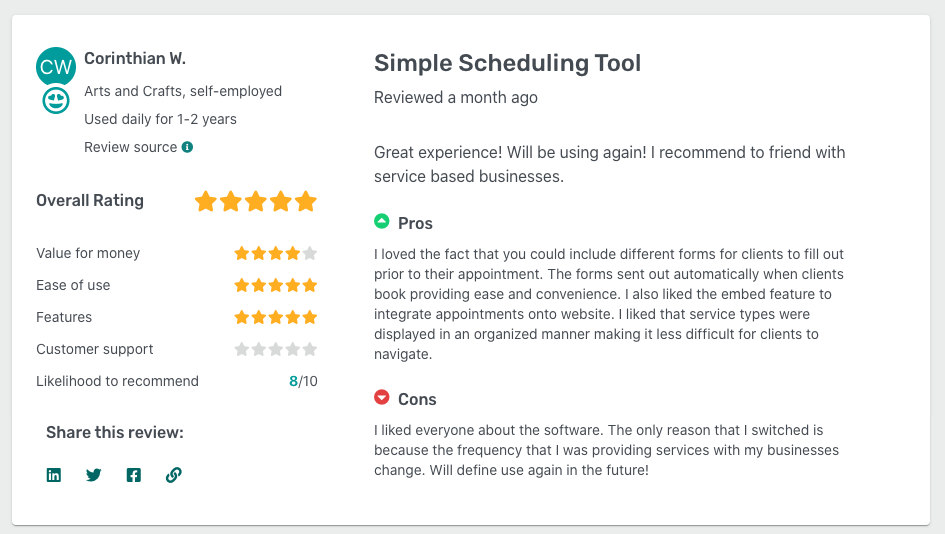Click reviewer name Corinthian W.
Viewport: 945px width, 534px height.
click(x=135, y=59)
